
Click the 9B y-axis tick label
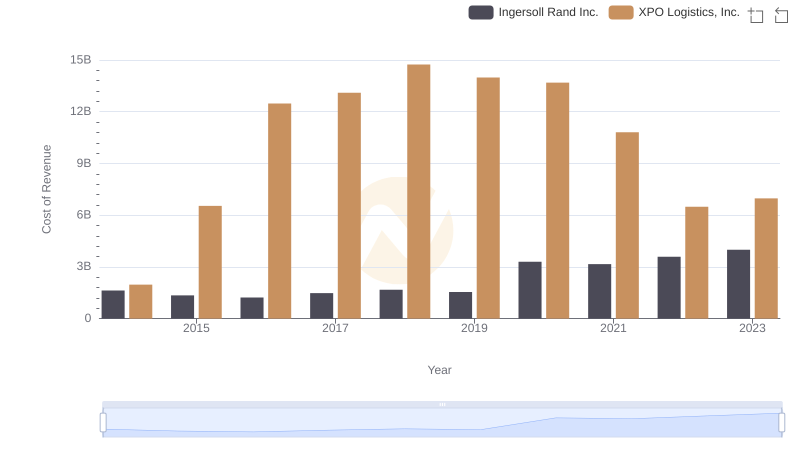84,163
